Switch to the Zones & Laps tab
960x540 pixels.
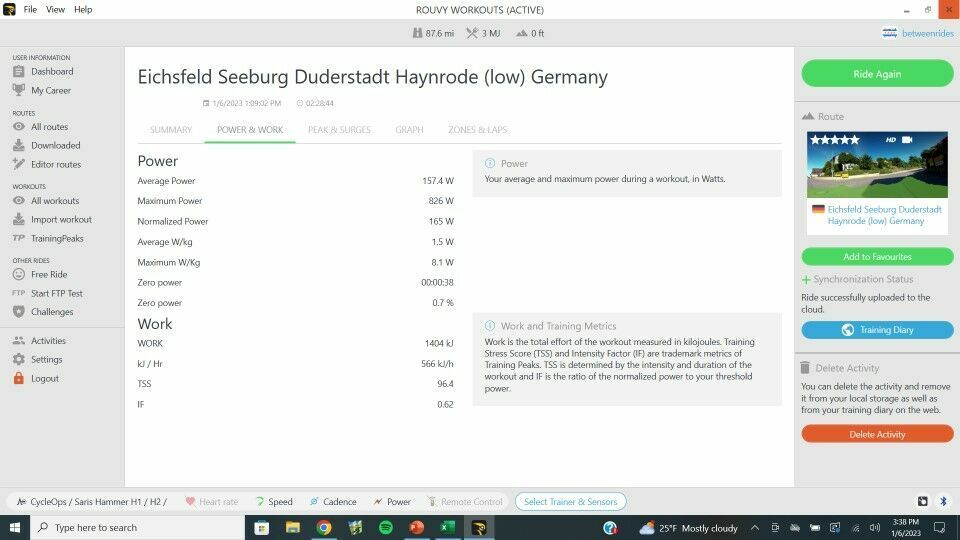(x=477, y=130)
